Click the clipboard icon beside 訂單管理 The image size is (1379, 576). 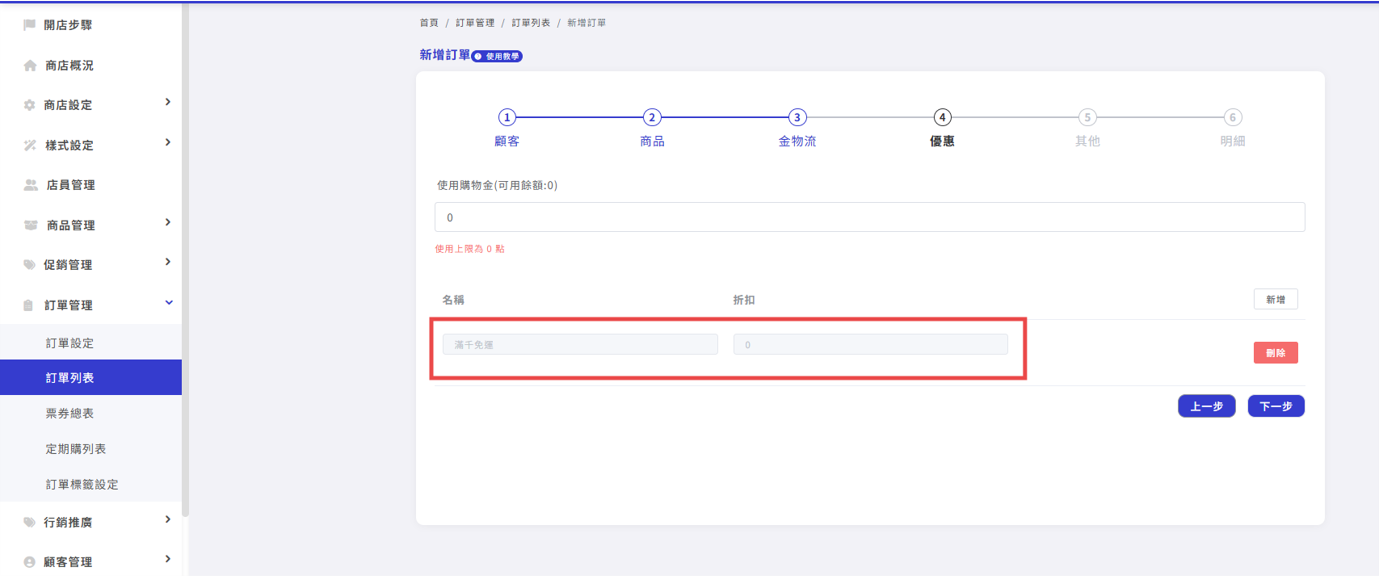28,305
